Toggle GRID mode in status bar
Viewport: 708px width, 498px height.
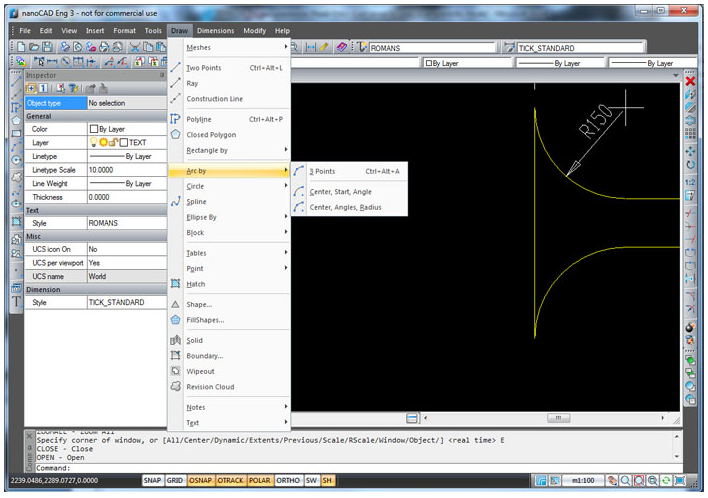[x=175, y=480]
